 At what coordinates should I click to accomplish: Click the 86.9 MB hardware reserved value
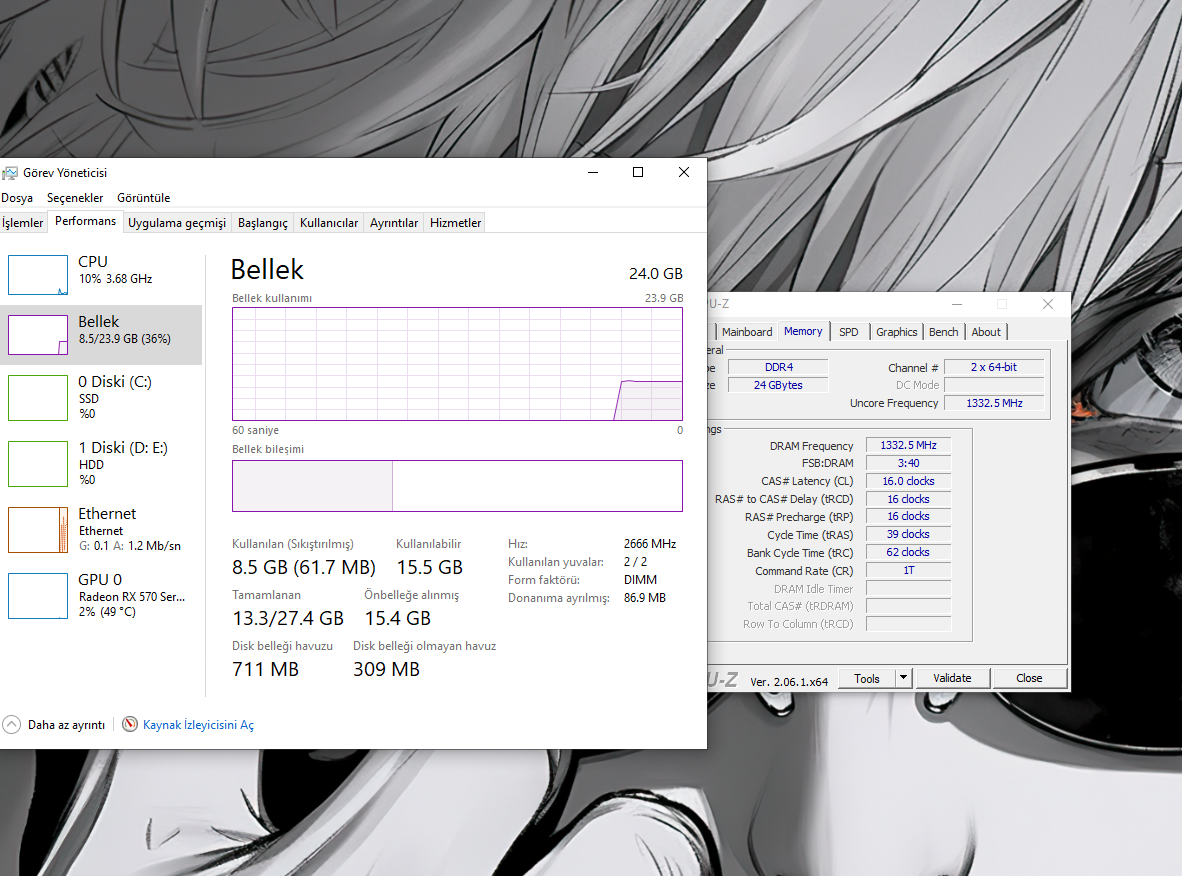pyautogui.click(x=645, y=598)
